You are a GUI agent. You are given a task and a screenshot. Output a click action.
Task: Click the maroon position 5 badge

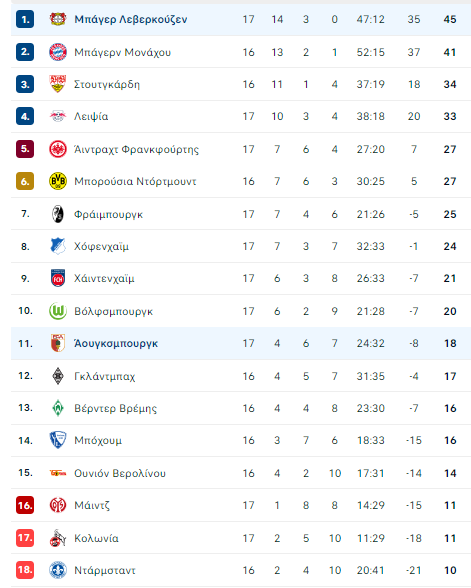coord(25,149)
